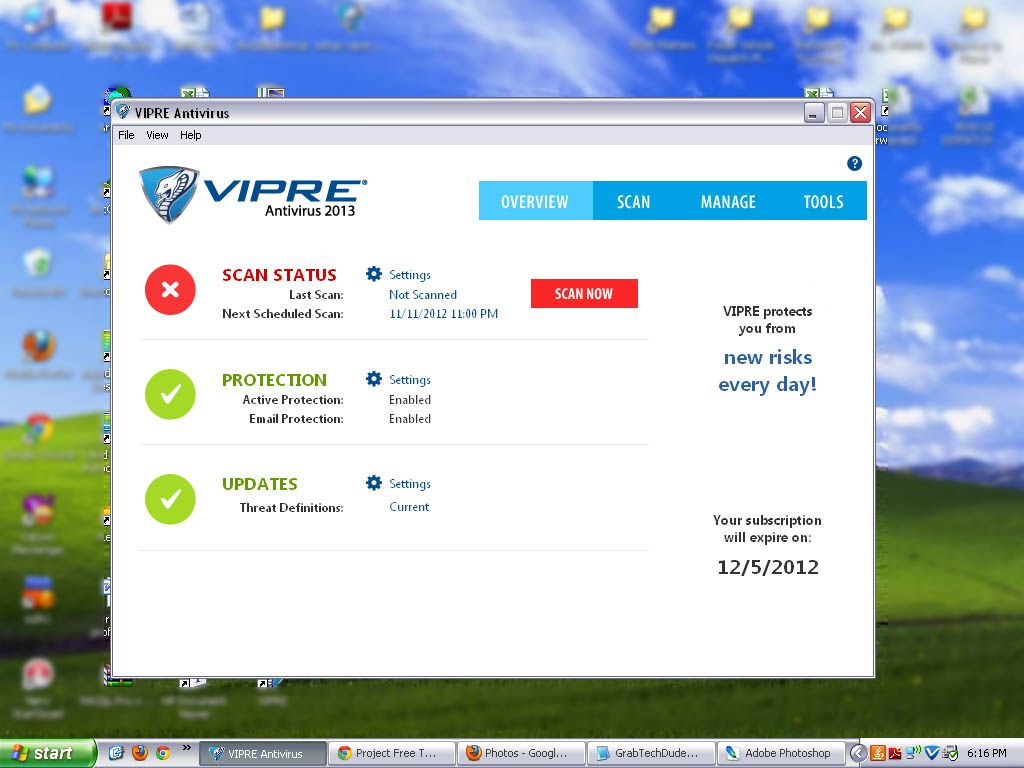Switch to Photos - Googl... taskbar window
Image resolution: width=1024 pixels, height=768 pixels.
(521, 754)
